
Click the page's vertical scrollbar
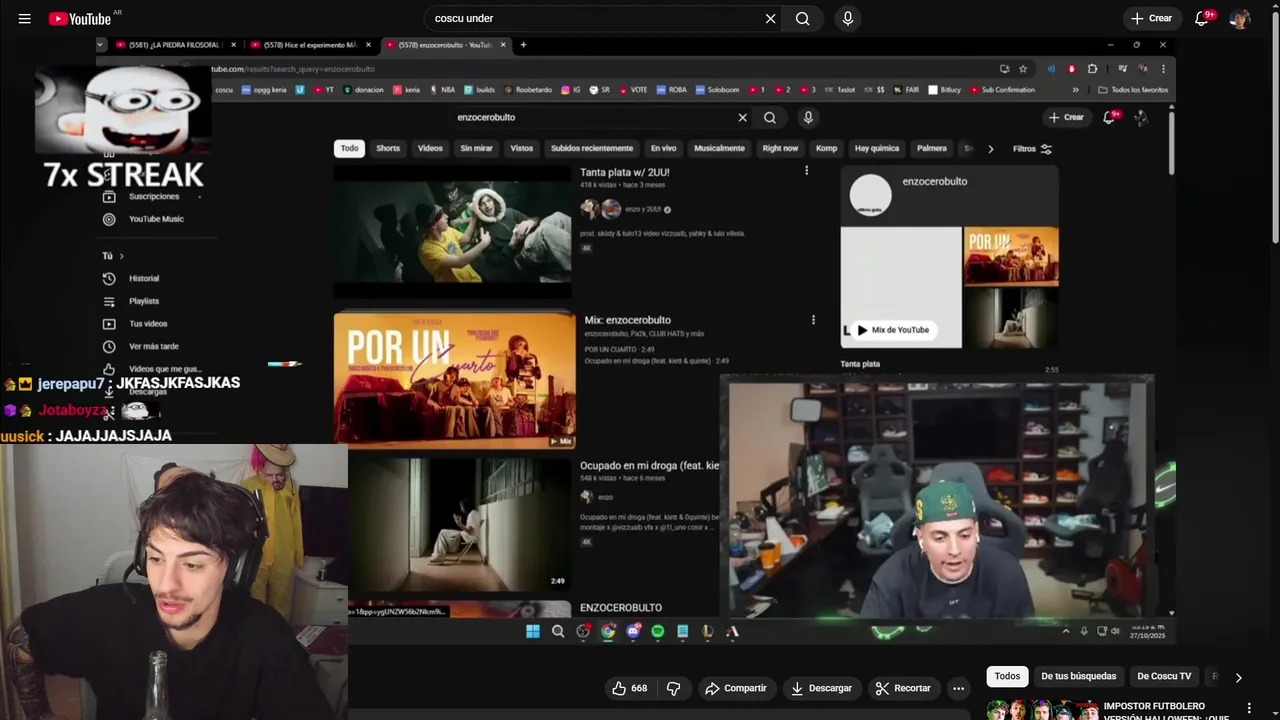pyautogui.click(x=1275, y=130)
